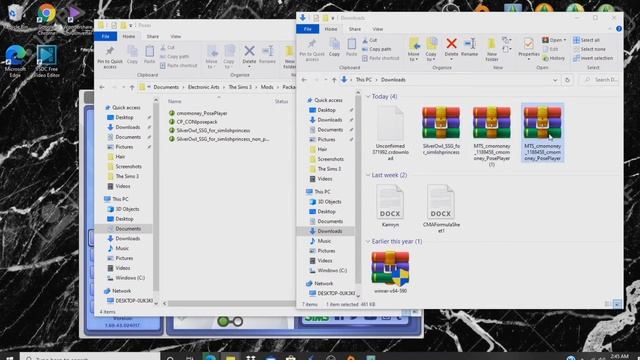Click Back arrow in Downloads window
This screenshot has width=640, height=360.
[304, 80]
